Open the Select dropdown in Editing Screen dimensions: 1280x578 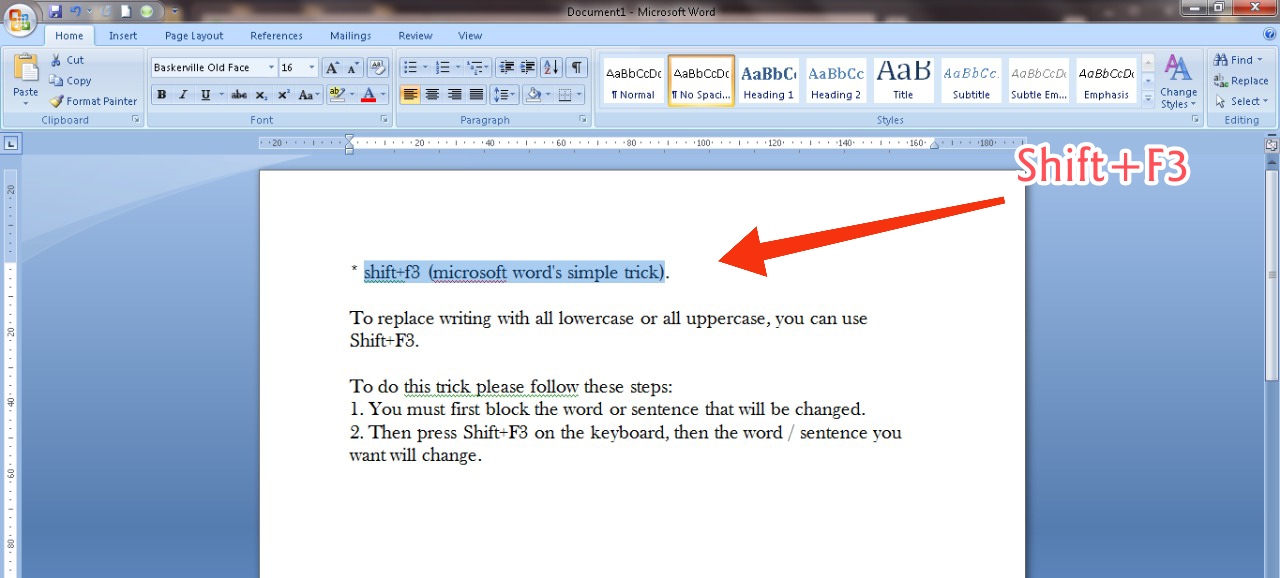[x=1241, y=101]
